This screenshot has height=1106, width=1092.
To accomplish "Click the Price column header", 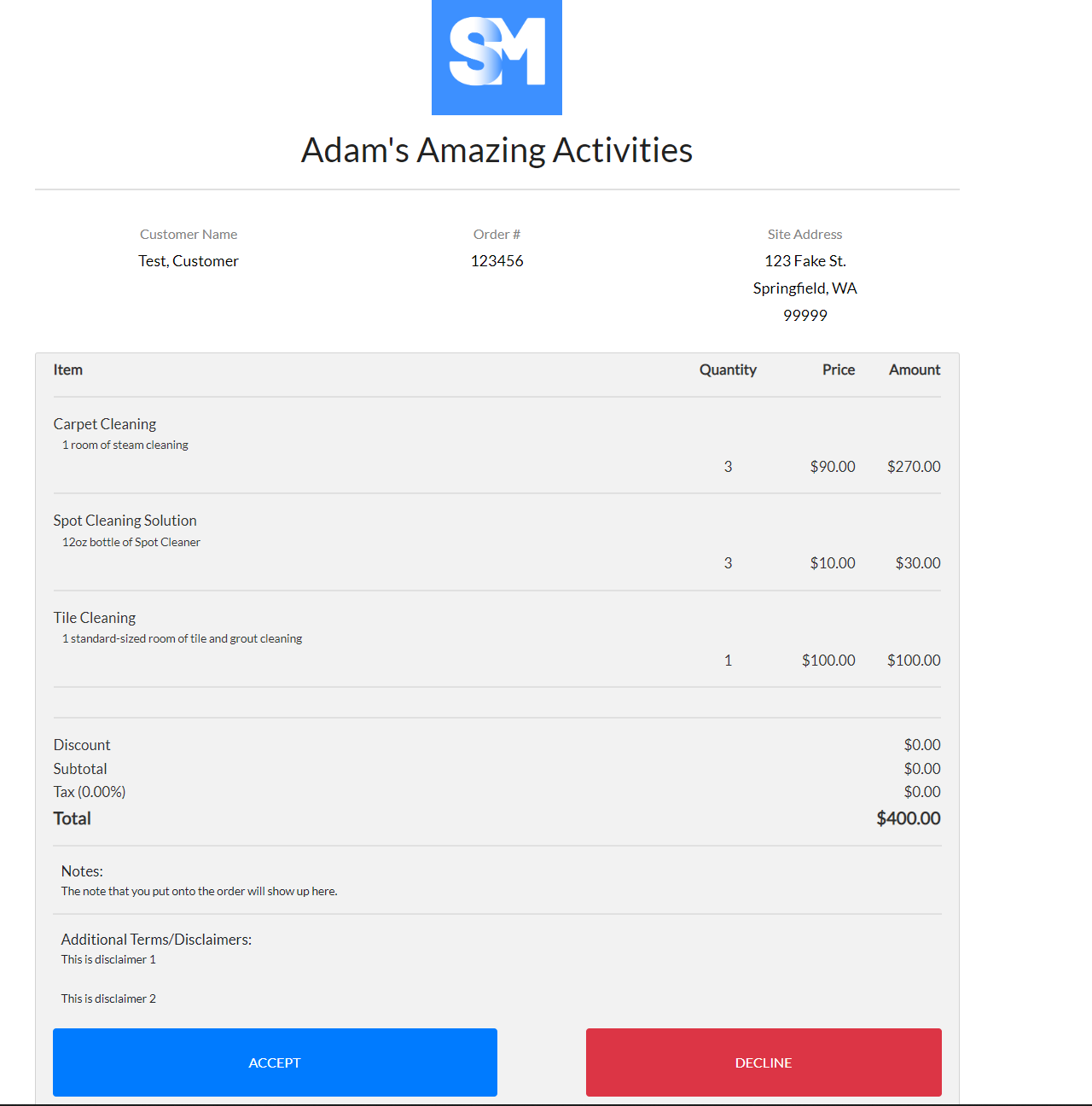I will pos(839,370).
